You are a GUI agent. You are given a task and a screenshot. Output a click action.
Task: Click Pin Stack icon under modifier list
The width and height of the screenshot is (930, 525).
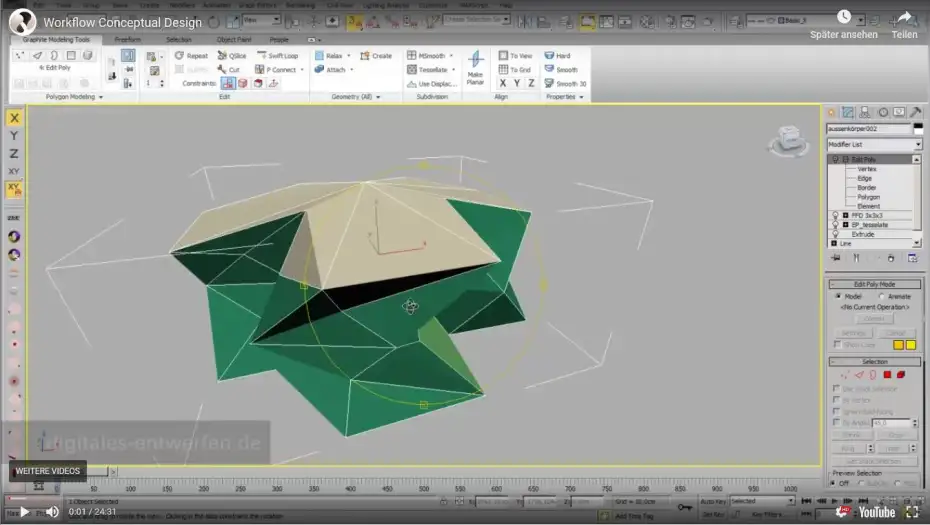[836, 258]
